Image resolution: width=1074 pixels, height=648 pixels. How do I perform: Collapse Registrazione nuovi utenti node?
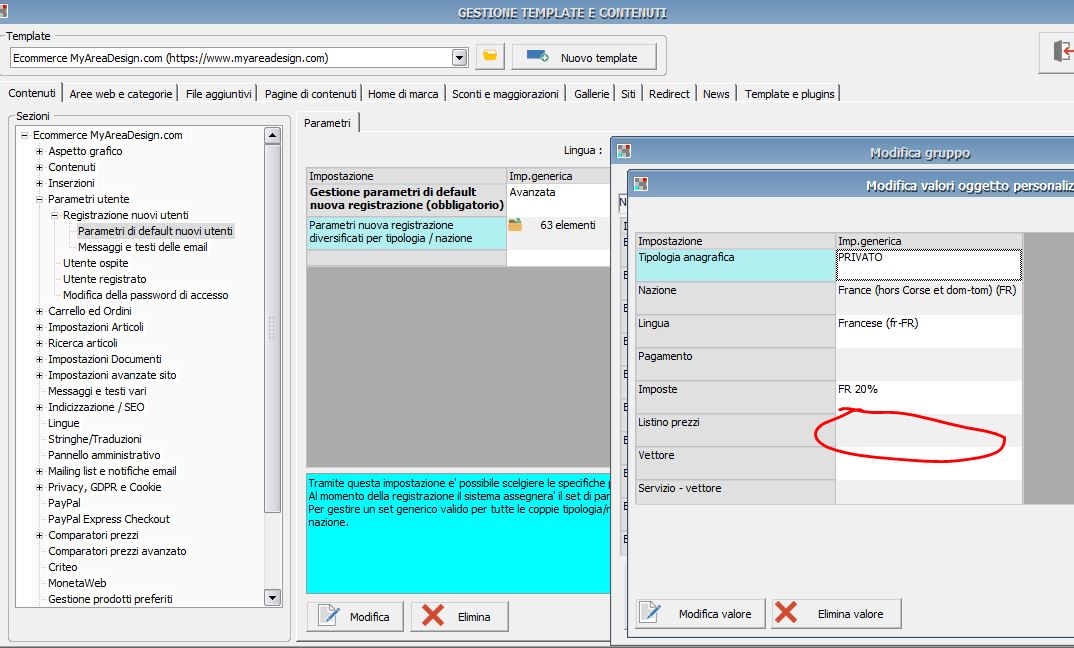55,215
